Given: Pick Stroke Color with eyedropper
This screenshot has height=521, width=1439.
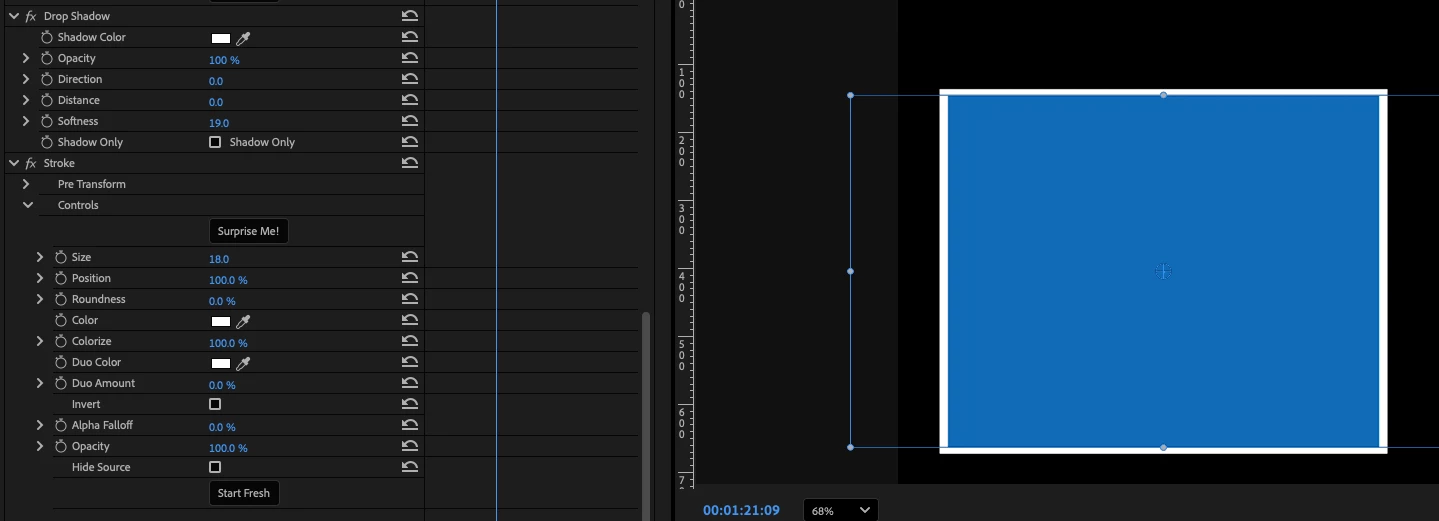Looking at the screenshot, I should 243,321.
